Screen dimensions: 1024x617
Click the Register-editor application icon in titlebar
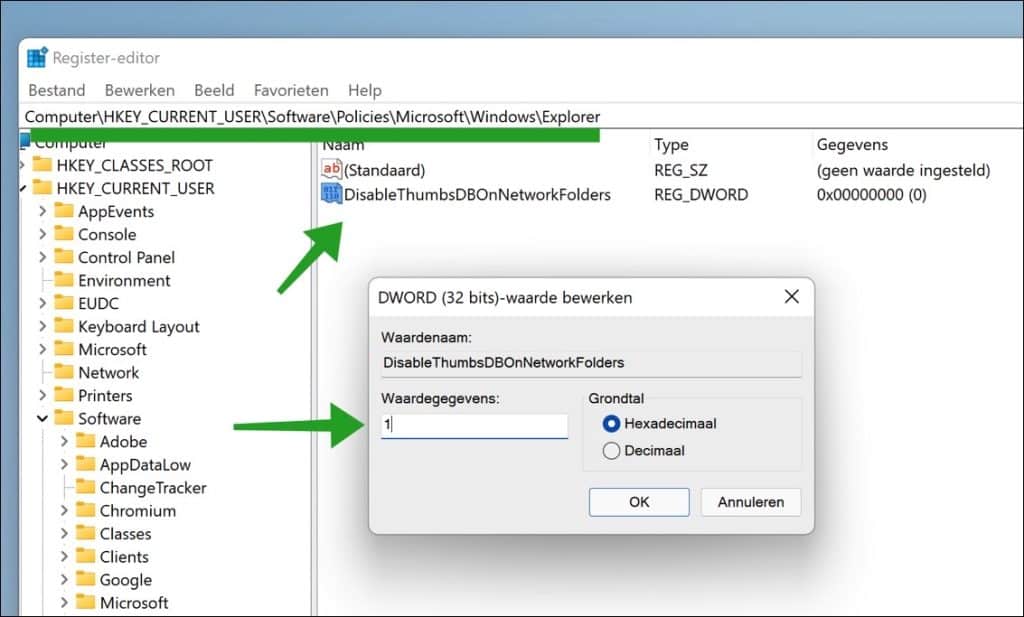38,57
